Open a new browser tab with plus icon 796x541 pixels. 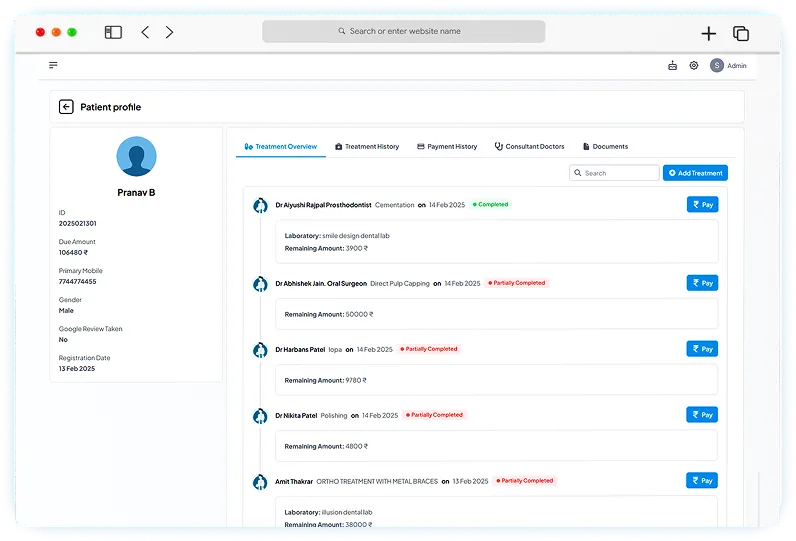pyautogui.click(x=708, y=33)
